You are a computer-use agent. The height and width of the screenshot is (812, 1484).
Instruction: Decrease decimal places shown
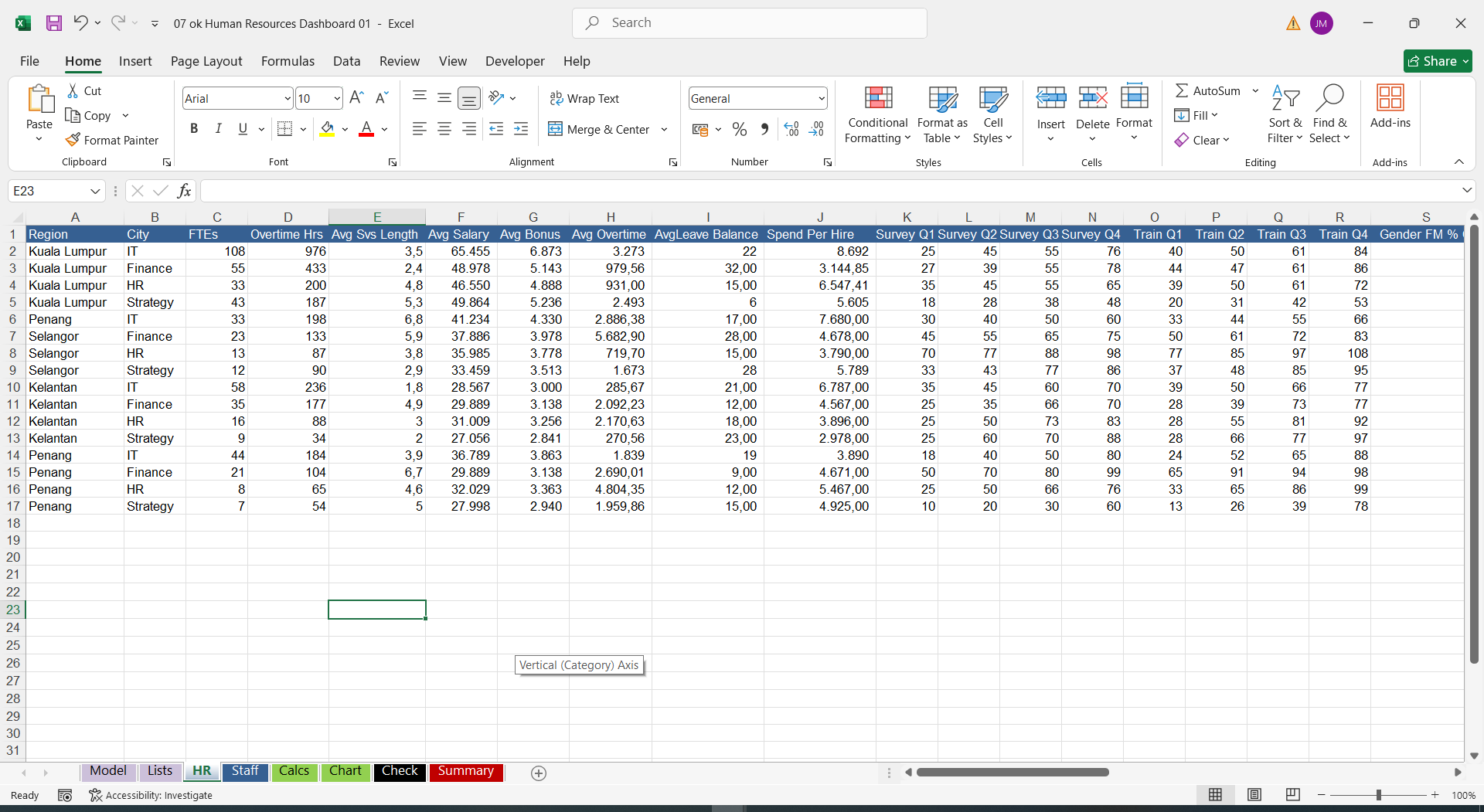(x=816, y=129)
